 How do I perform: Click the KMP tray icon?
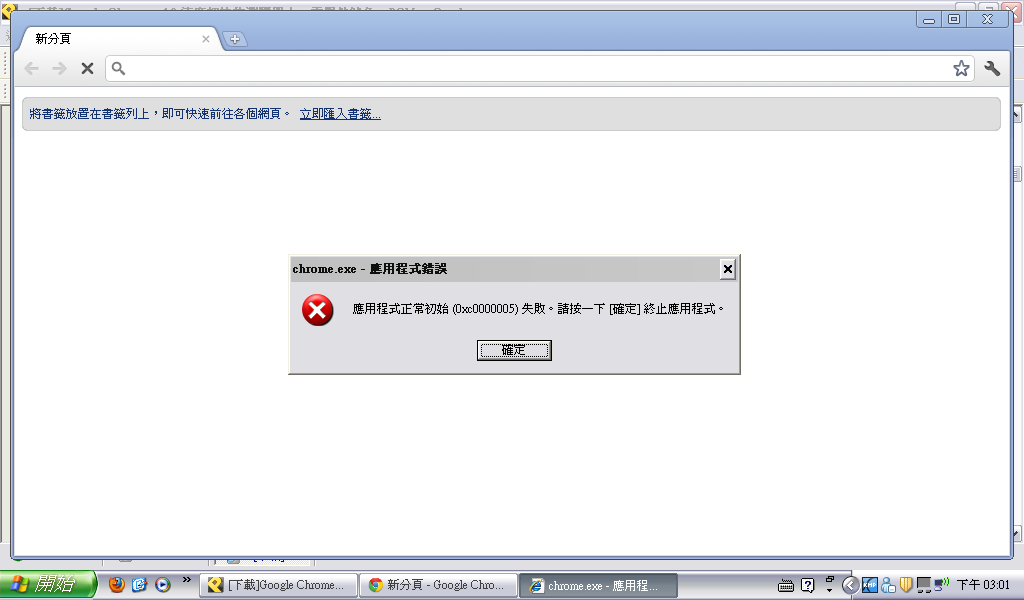coord(869,585)
